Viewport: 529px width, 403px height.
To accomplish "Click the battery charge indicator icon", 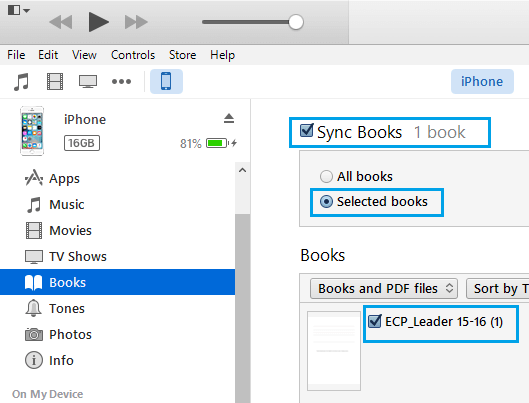I will [x=218, y=143].
